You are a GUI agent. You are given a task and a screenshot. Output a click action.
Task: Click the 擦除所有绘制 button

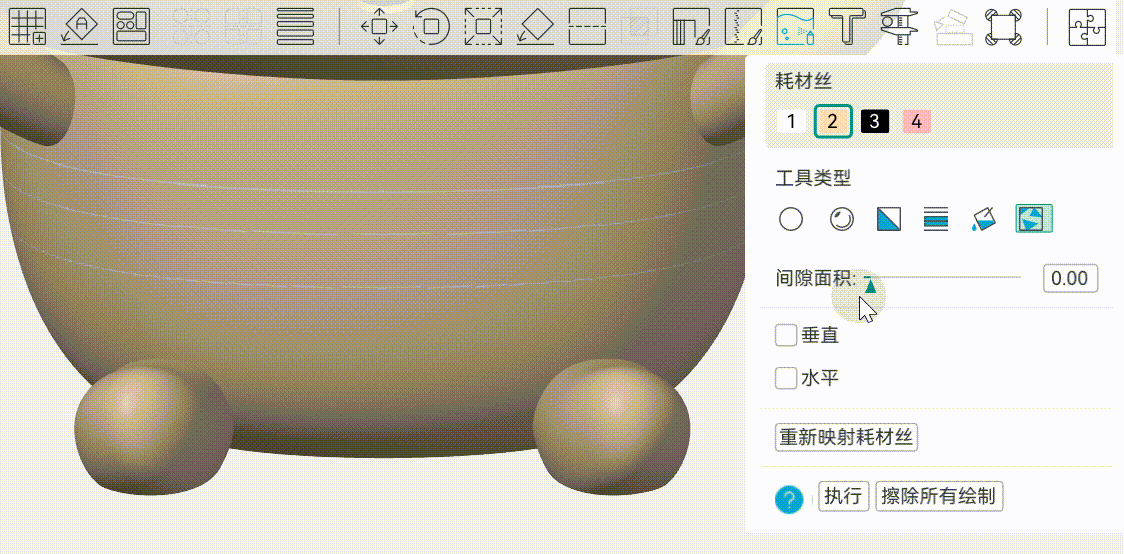click(939, 496)
